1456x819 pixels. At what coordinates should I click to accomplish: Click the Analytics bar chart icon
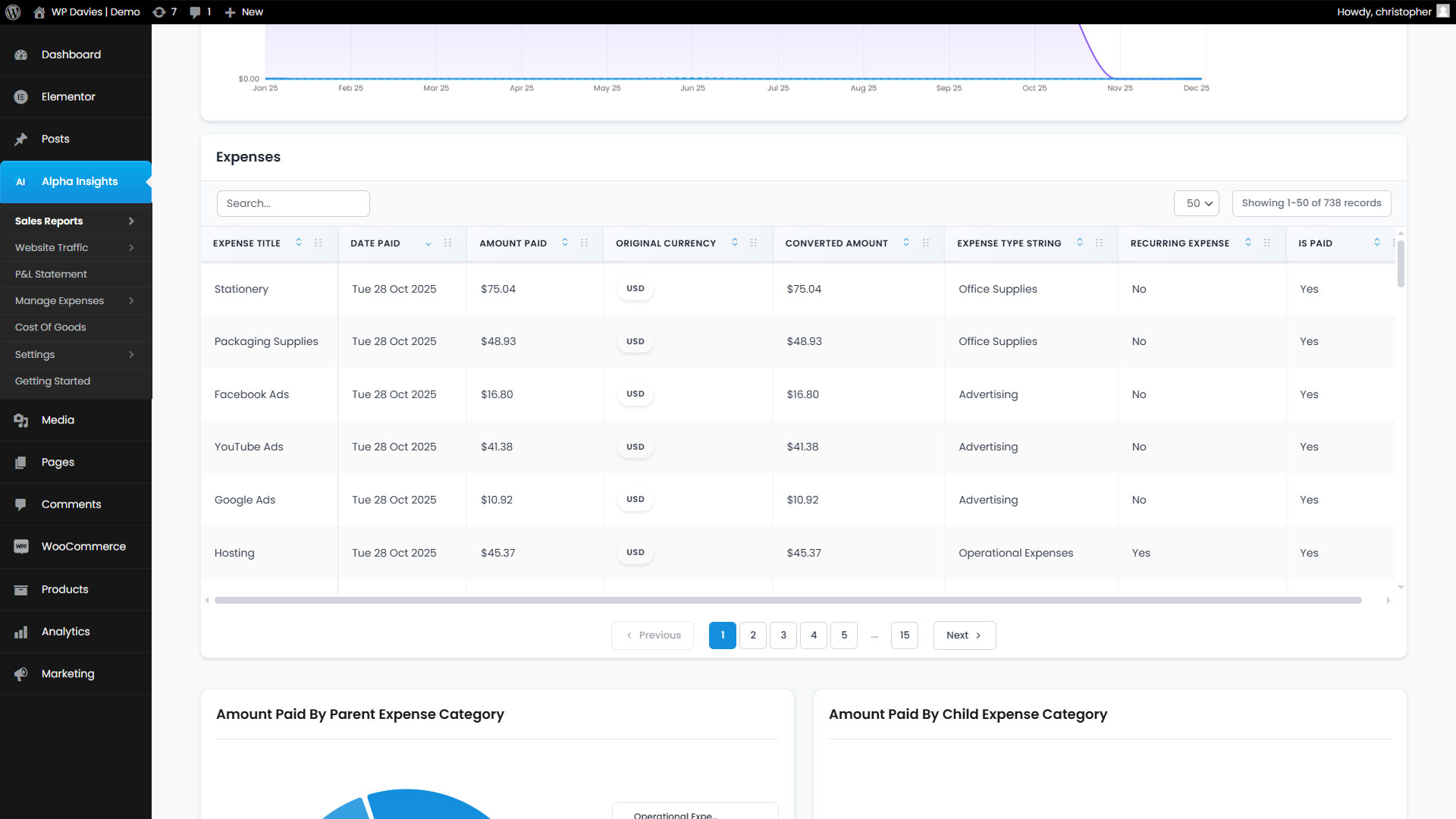click(x=20, y=632)
